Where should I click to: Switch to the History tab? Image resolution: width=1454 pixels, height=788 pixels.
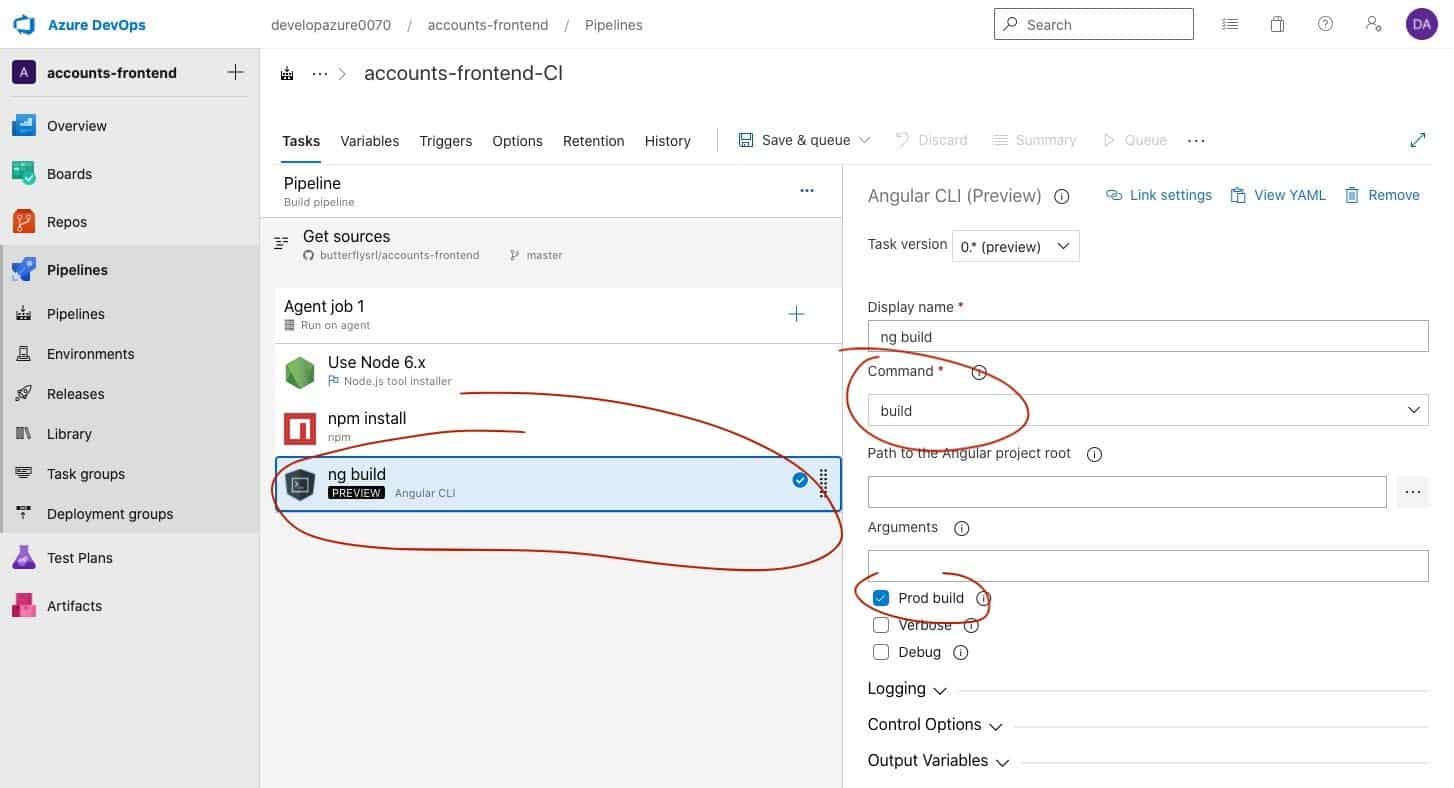pyautogui.click(x=667, y=141)
